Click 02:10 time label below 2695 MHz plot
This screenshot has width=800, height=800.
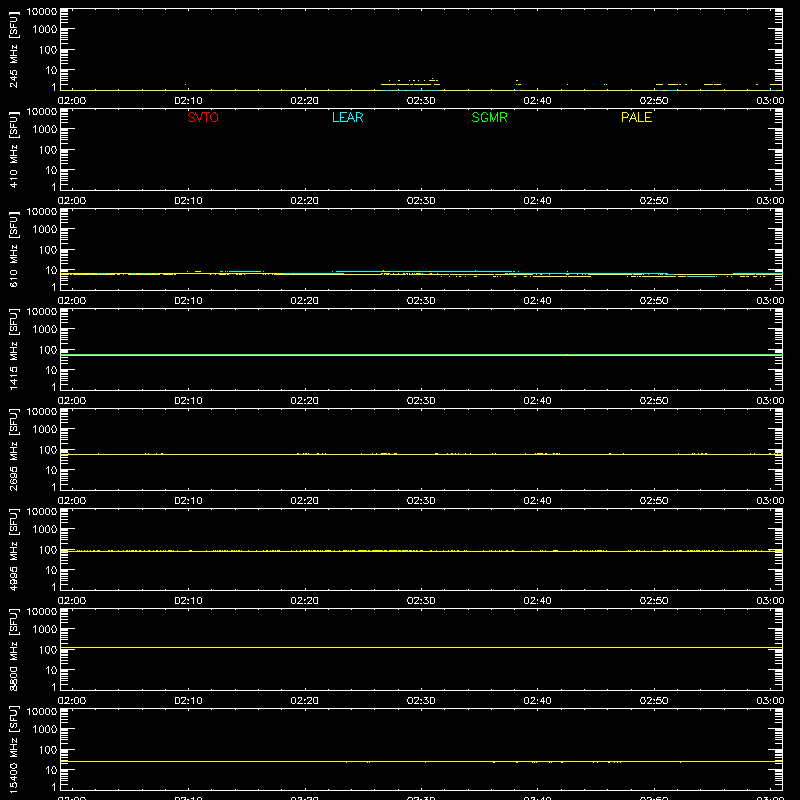pos(188,501)
